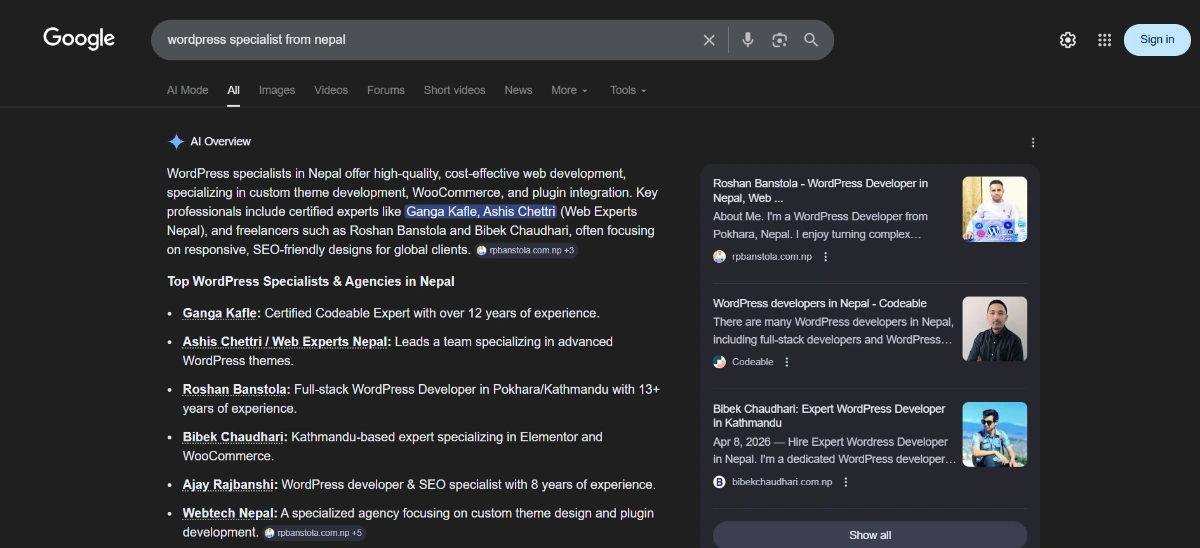
Task: Click the rpbanstola.com.np source domain text in card
Action: [772, 257]
